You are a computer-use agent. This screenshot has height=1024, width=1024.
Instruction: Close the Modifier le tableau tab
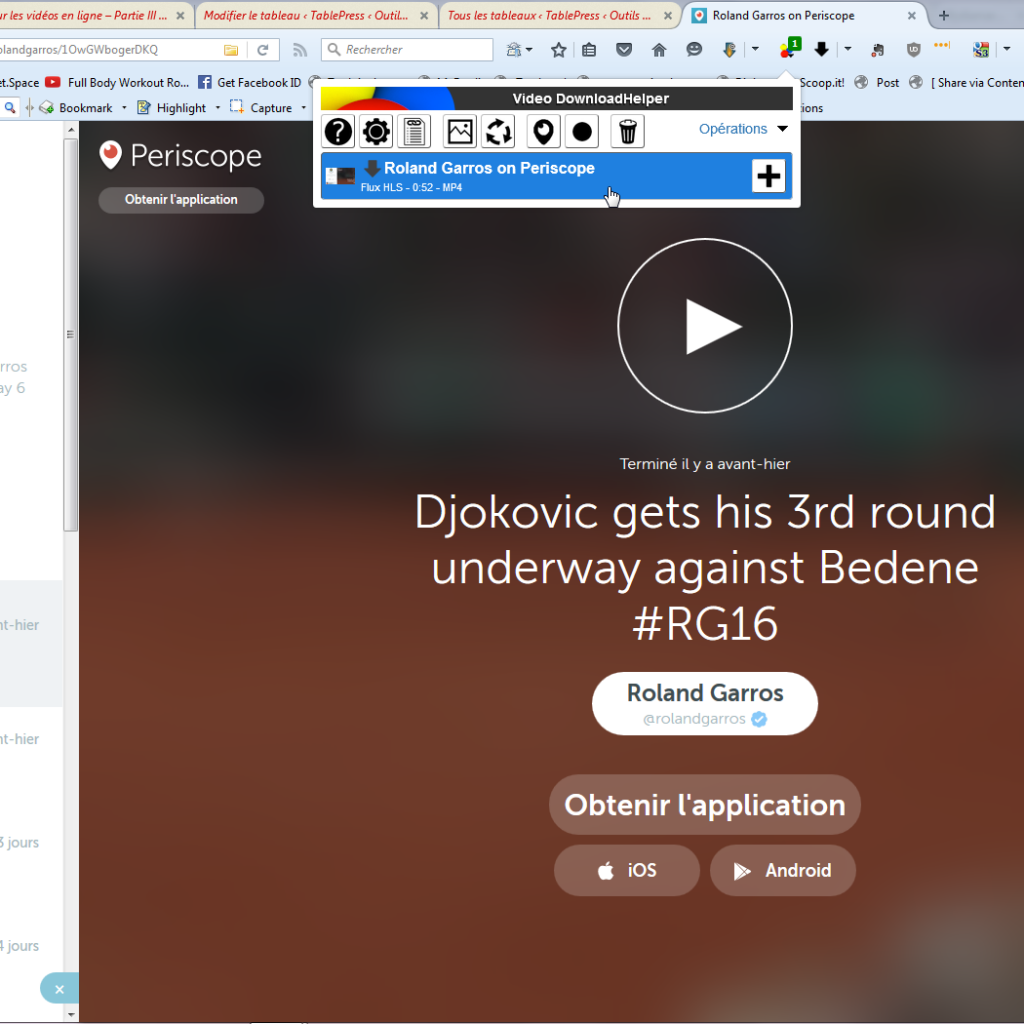point(424,16)
